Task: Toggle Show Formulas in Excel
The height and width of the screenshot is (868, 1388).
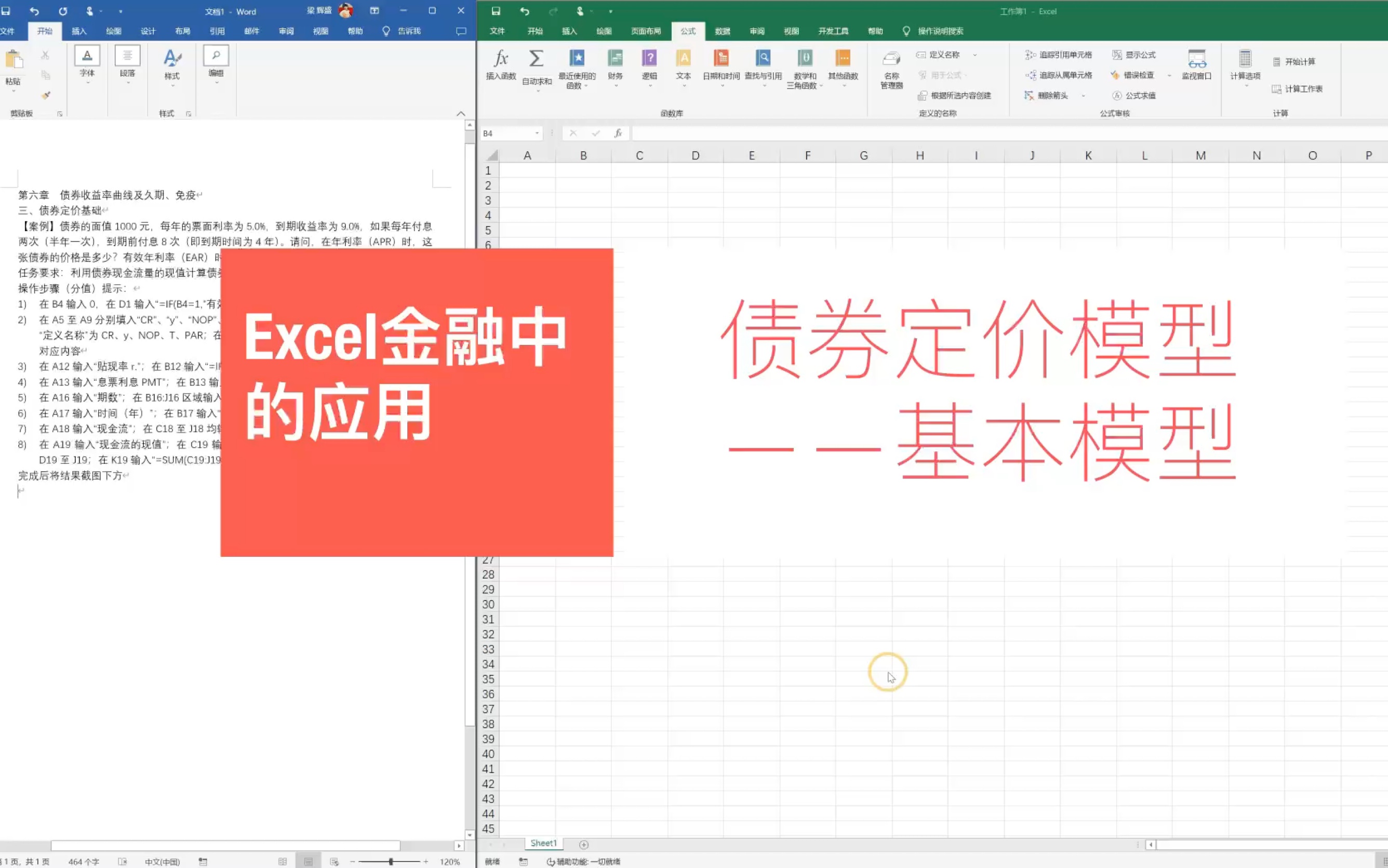Action: tap(1133, 55)
